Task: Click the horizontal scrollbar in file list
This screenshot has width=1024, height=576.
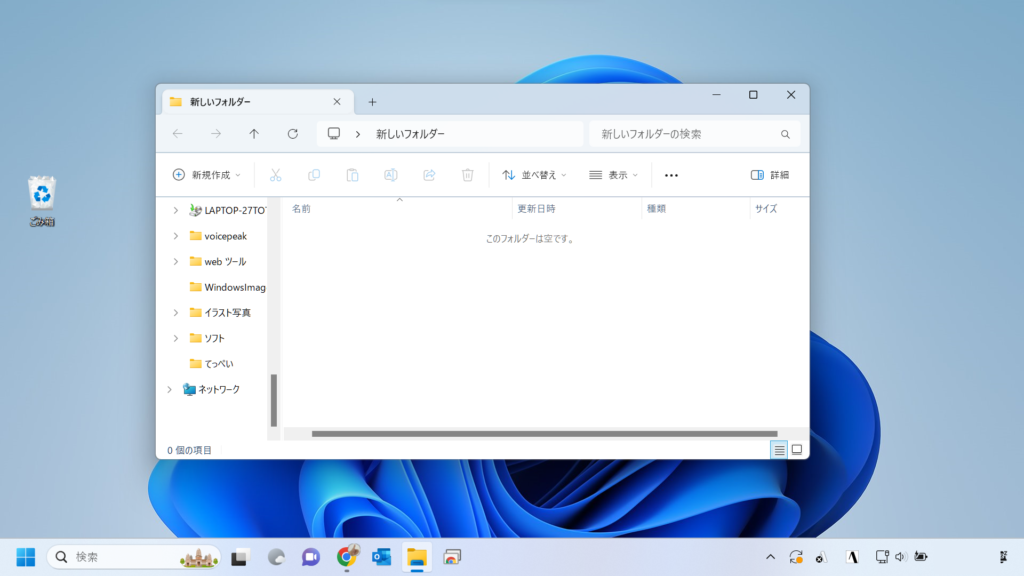Action: (x=544, y=434)
